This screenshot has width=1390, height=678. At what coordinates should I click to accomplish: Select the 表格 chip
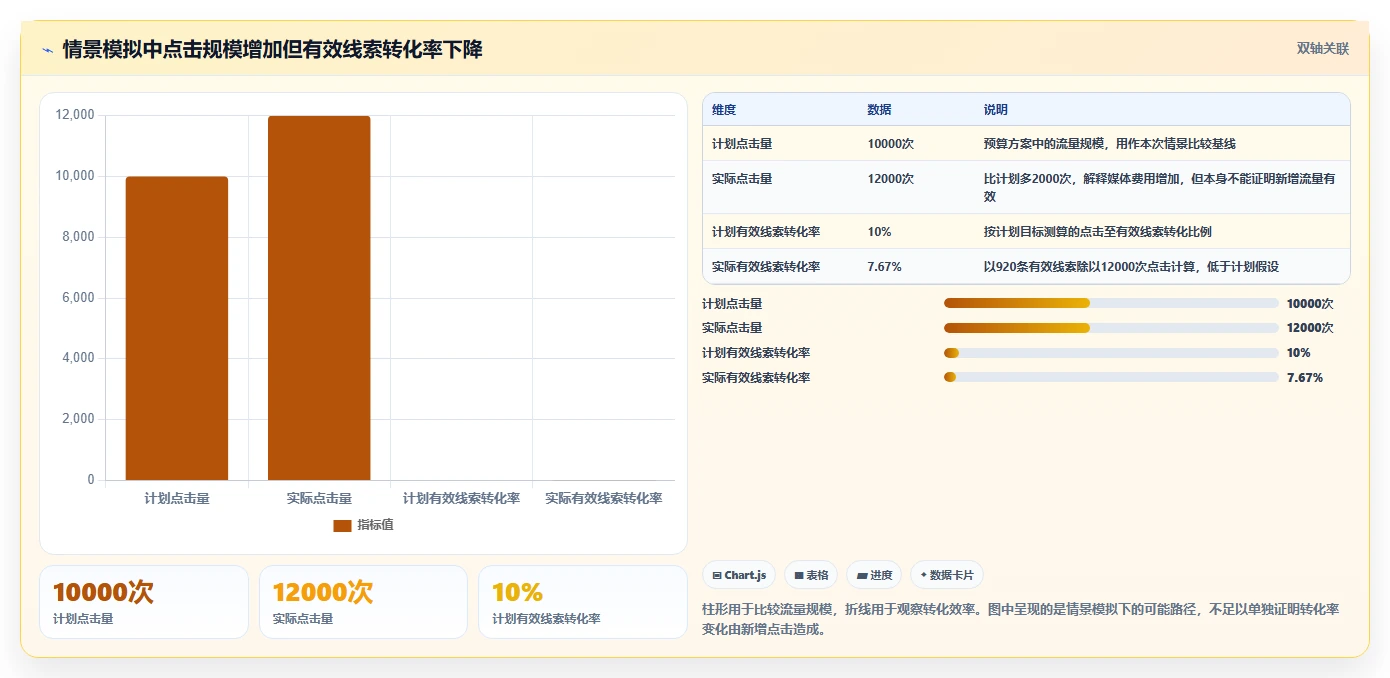[811, 575]
